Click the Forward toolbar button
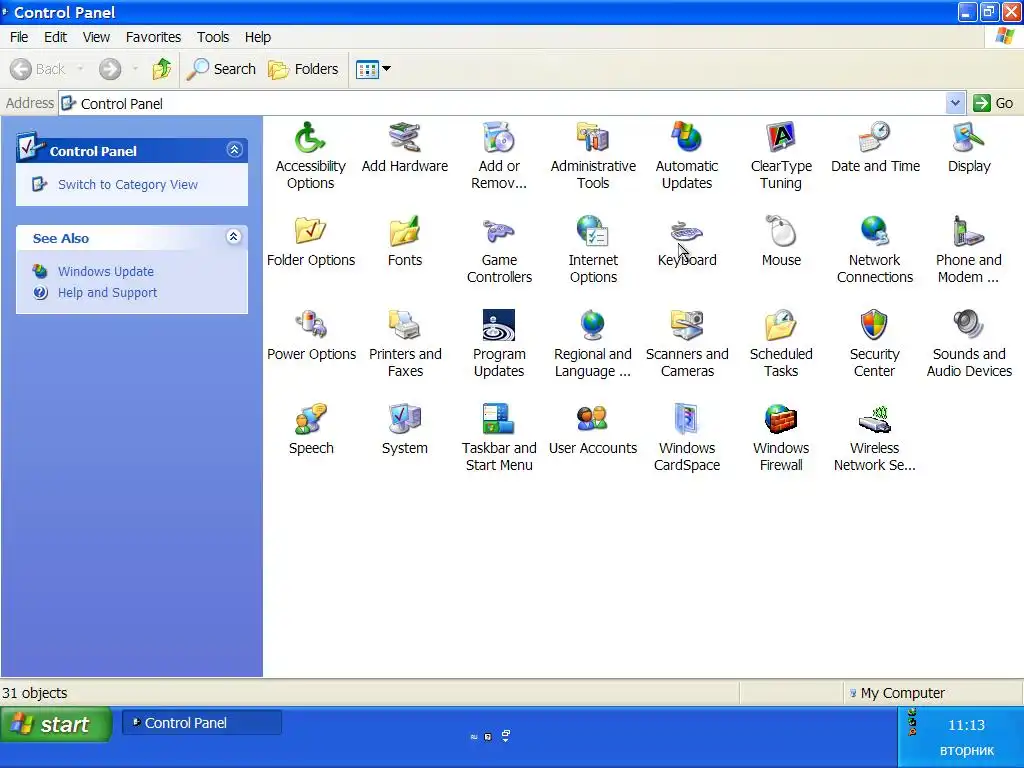Viewport: 1024px width, 768px height. [110, 69]
